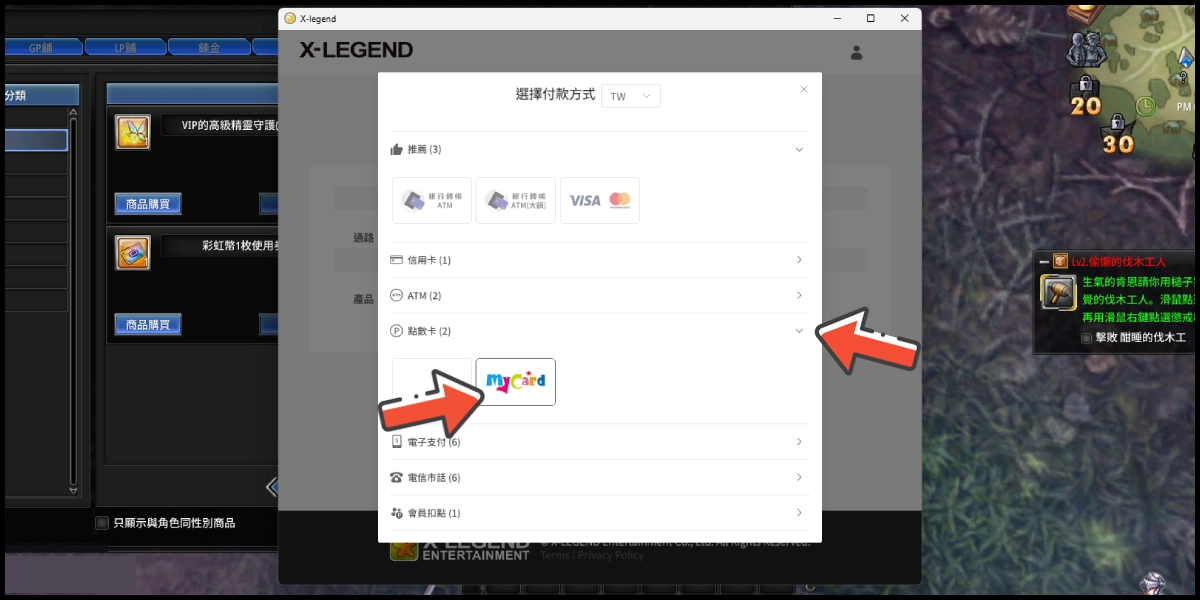Image resolution: width=1200 pixels, height=600 pixels.
Task: Click the hammer quest item icon
Action: tap(1058, 294)
